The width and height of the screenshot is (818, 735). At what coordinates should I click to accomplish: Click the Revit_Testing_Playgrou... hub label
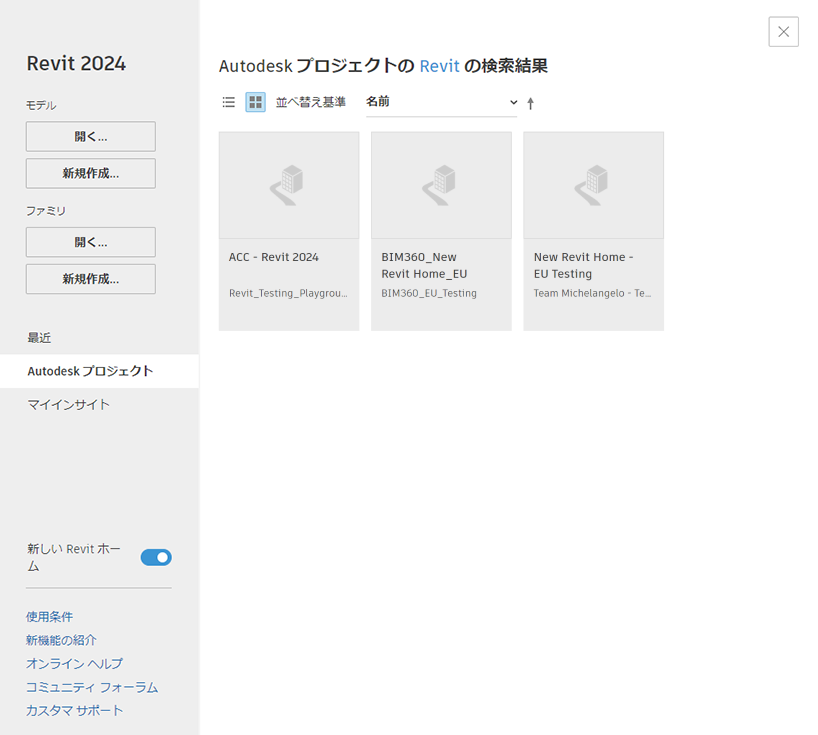288,293
